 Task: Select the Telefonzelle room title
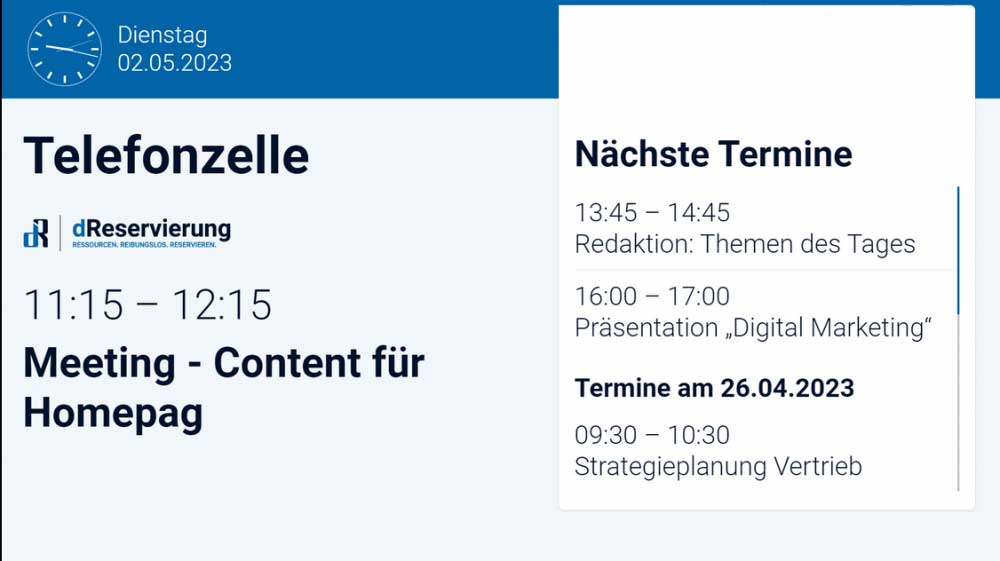[x=166, y=156]
